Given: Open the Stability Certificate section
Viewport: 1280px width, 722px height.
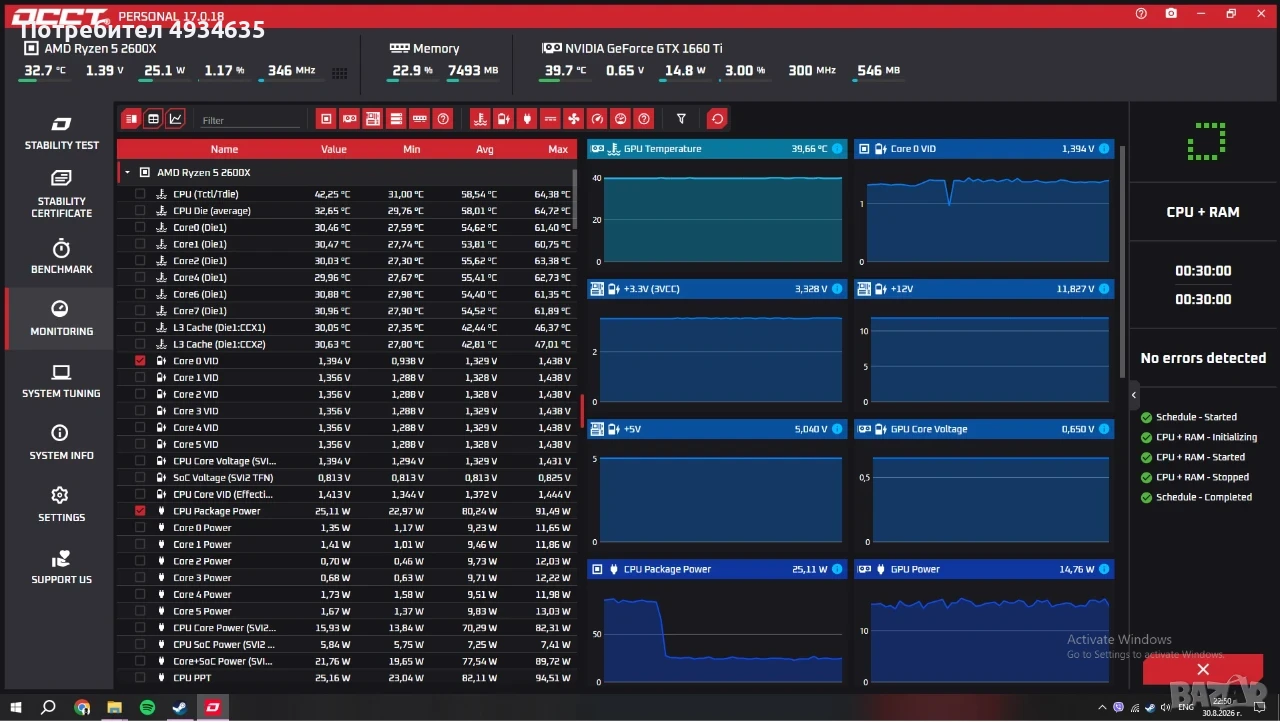Looking at the screenshot, I should tap(61, 194).
